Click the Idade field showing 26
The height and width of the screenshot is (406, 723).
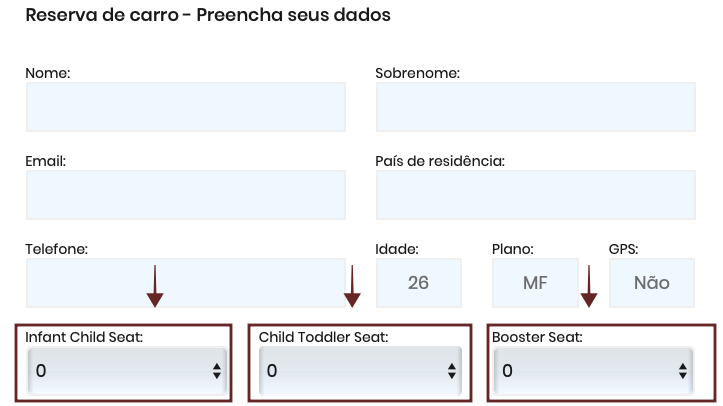pos(418,283)
